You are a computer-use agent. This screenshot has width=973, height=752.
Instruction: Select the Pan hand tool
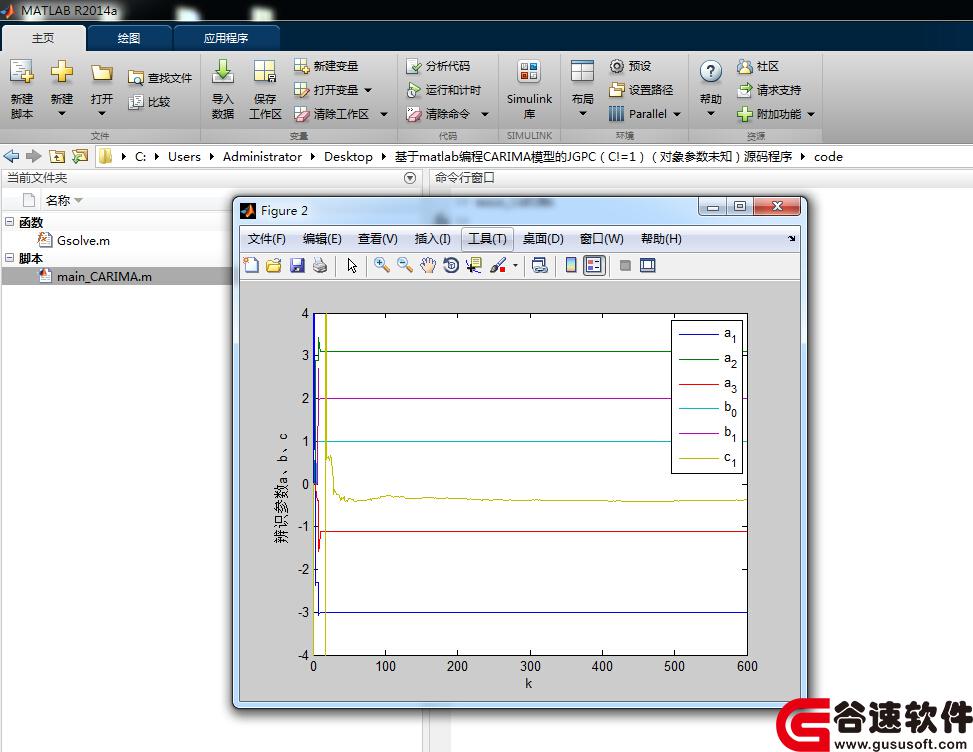click(428, 266)
